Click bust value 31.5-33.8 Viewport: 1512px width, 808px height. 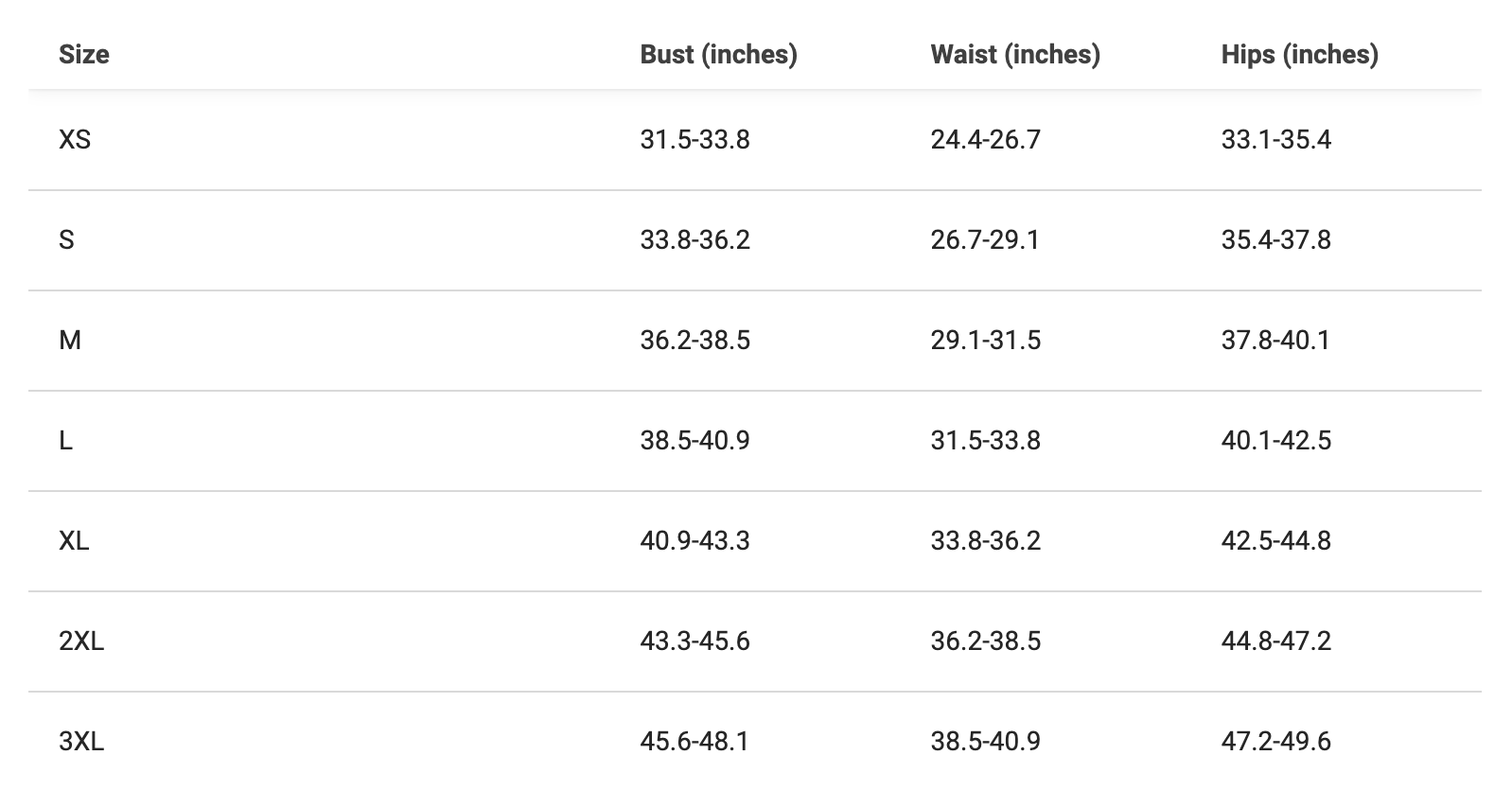coord(694,140)
